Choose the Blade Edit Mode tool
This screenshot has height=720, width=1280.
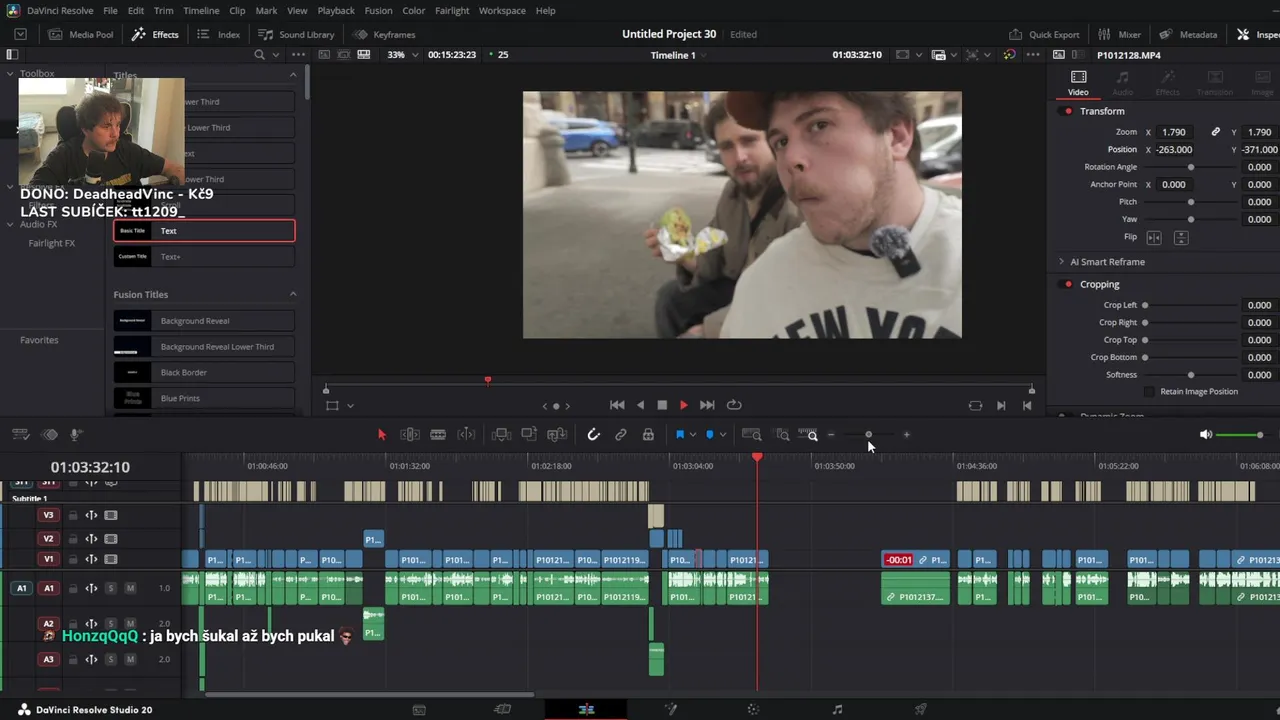438,435
